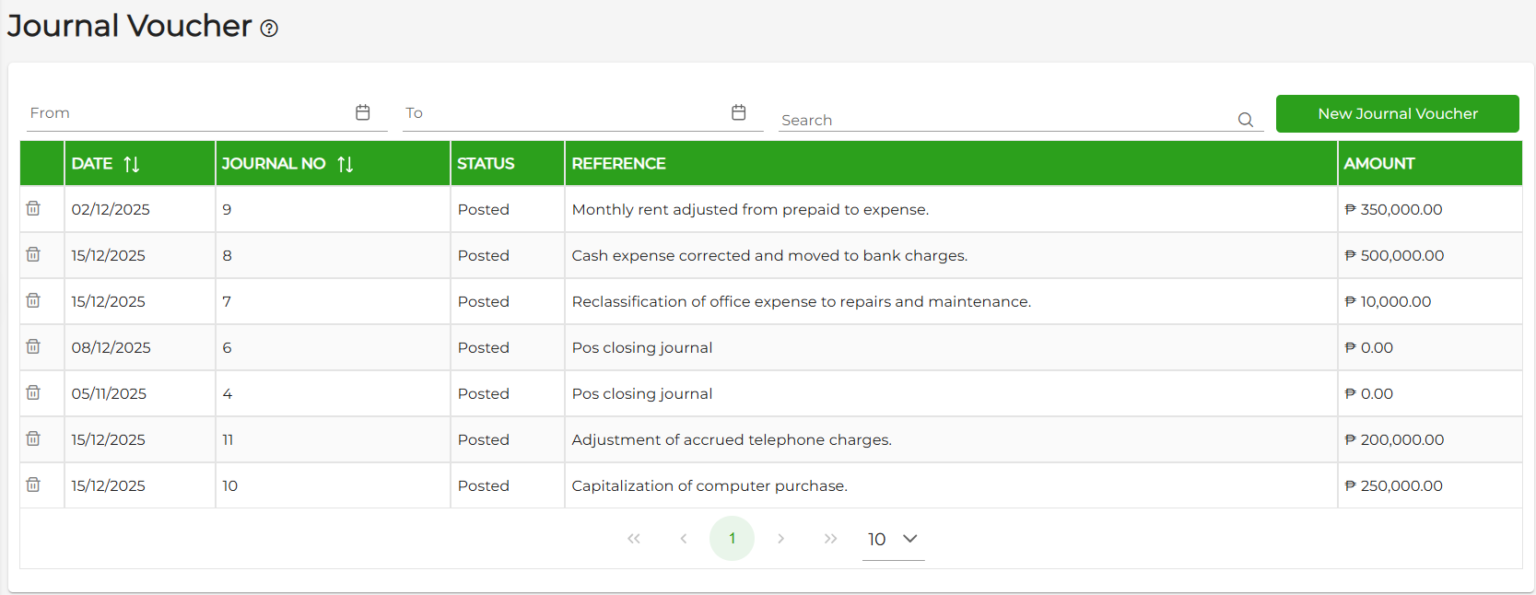
Task: Click the search magnifier icon
Action: click(x=1245, y=120)
